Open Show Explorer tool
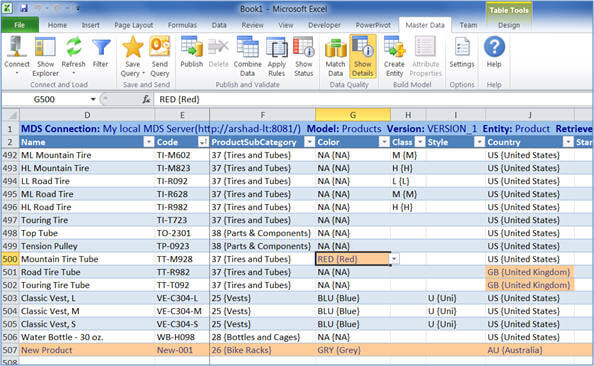594x366 pixels. point(45,57)
